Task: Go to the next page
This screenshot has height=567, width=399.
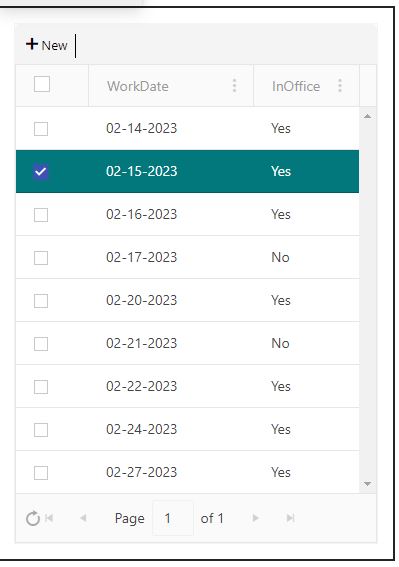Action: [x=255, y=518]
